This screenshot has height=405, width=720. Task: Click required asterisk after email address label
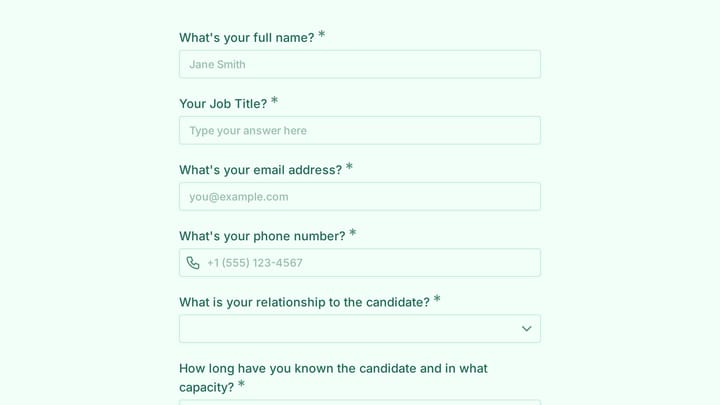[x=349, y=166]
